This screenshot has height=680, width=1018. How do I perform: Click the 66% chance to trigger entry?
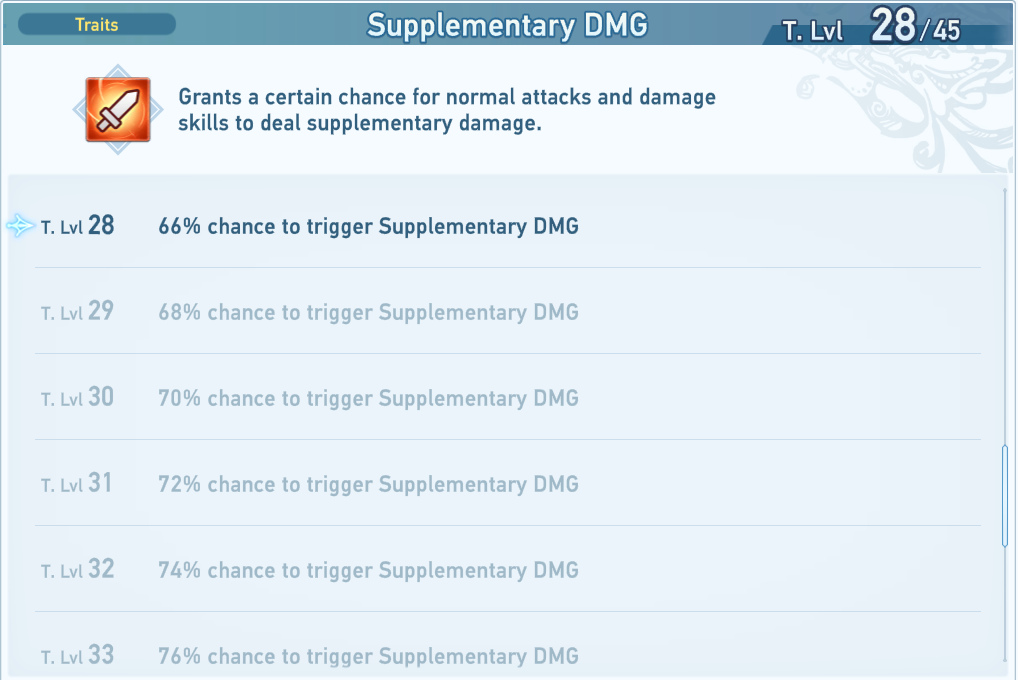tap(368, 226)
